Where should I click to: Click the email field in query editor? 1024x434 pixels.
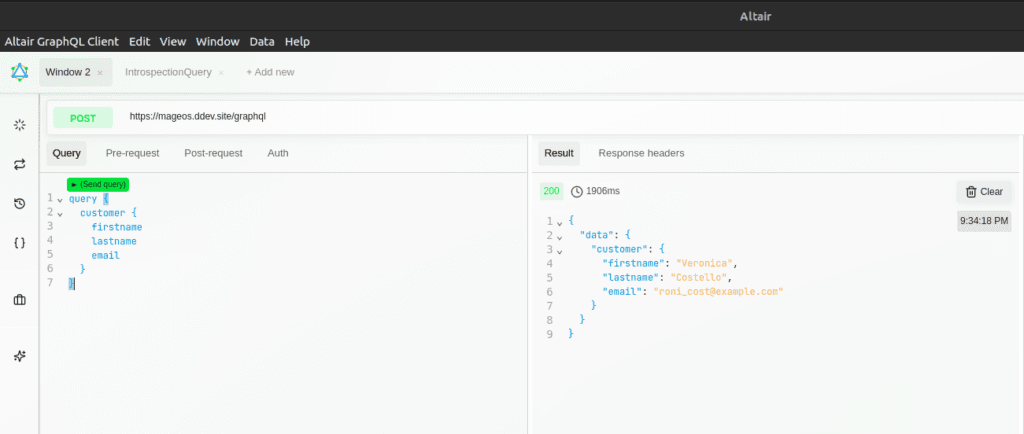tap(106, 256)
